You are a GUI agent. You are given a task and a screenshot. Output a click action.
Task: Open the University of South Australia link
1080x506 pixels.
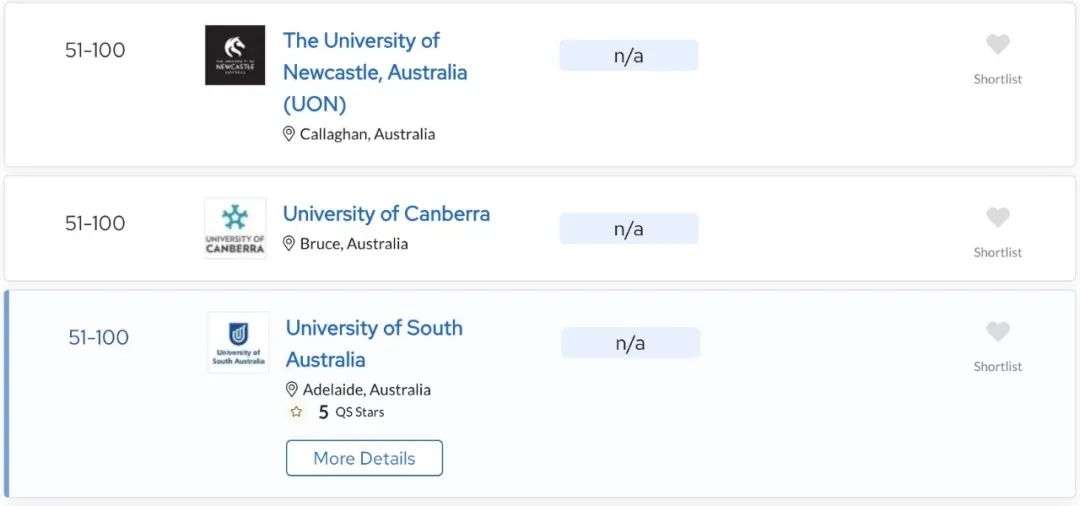[x=374, y=344]
